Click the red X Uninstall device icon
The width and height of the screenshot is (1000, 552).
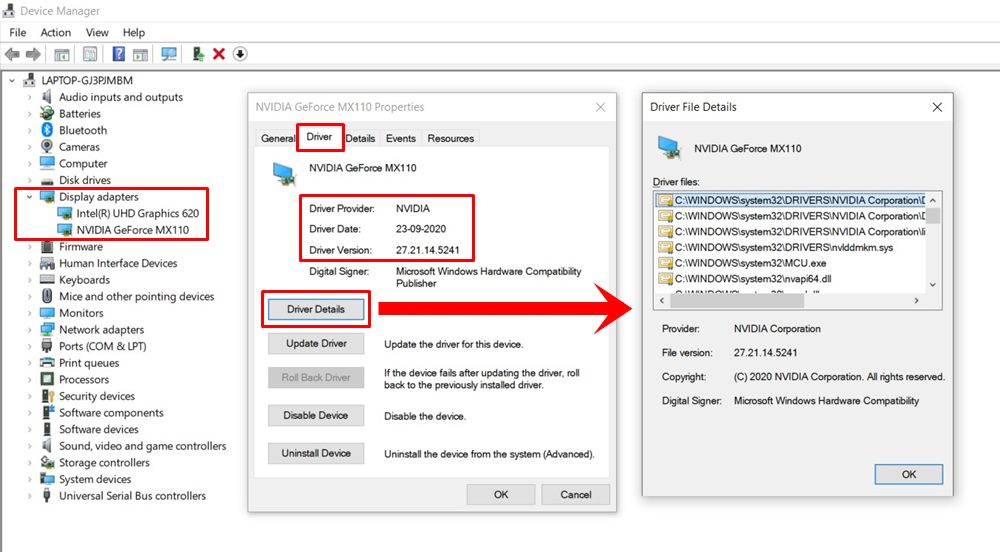pos(219,54)
